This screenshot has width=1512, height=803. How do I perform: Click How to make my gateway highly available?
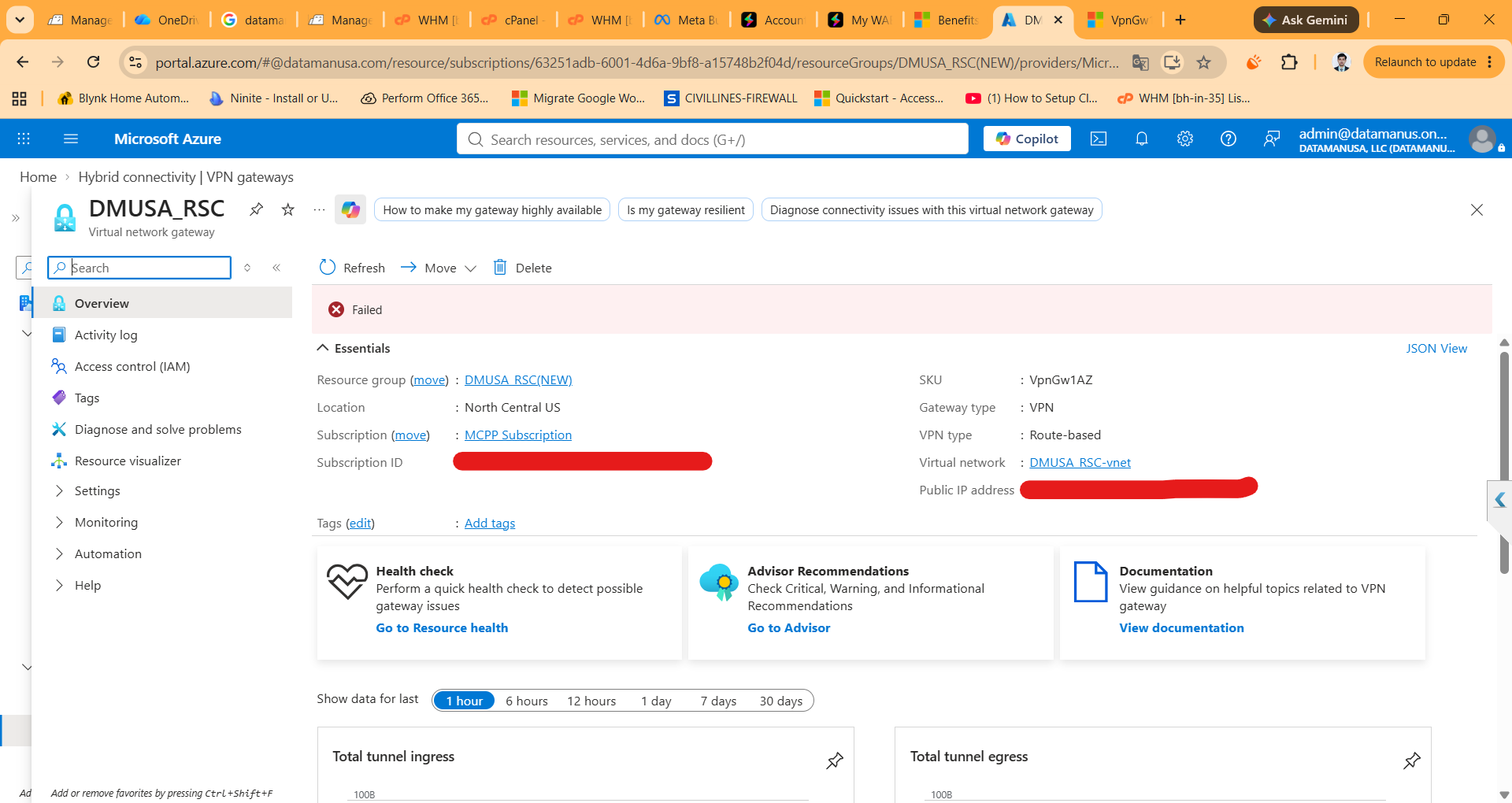pos(492,209)
